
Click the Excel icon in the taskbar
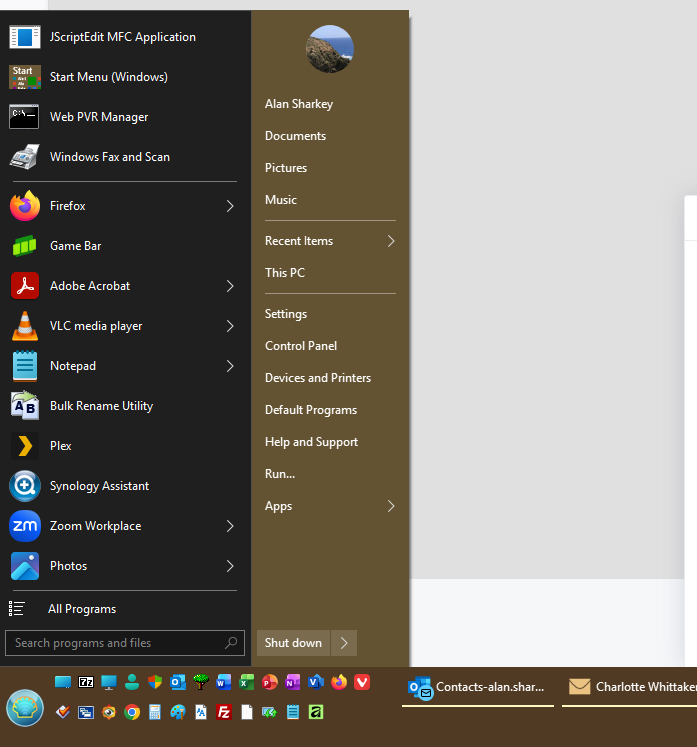[x=246, y=682]
